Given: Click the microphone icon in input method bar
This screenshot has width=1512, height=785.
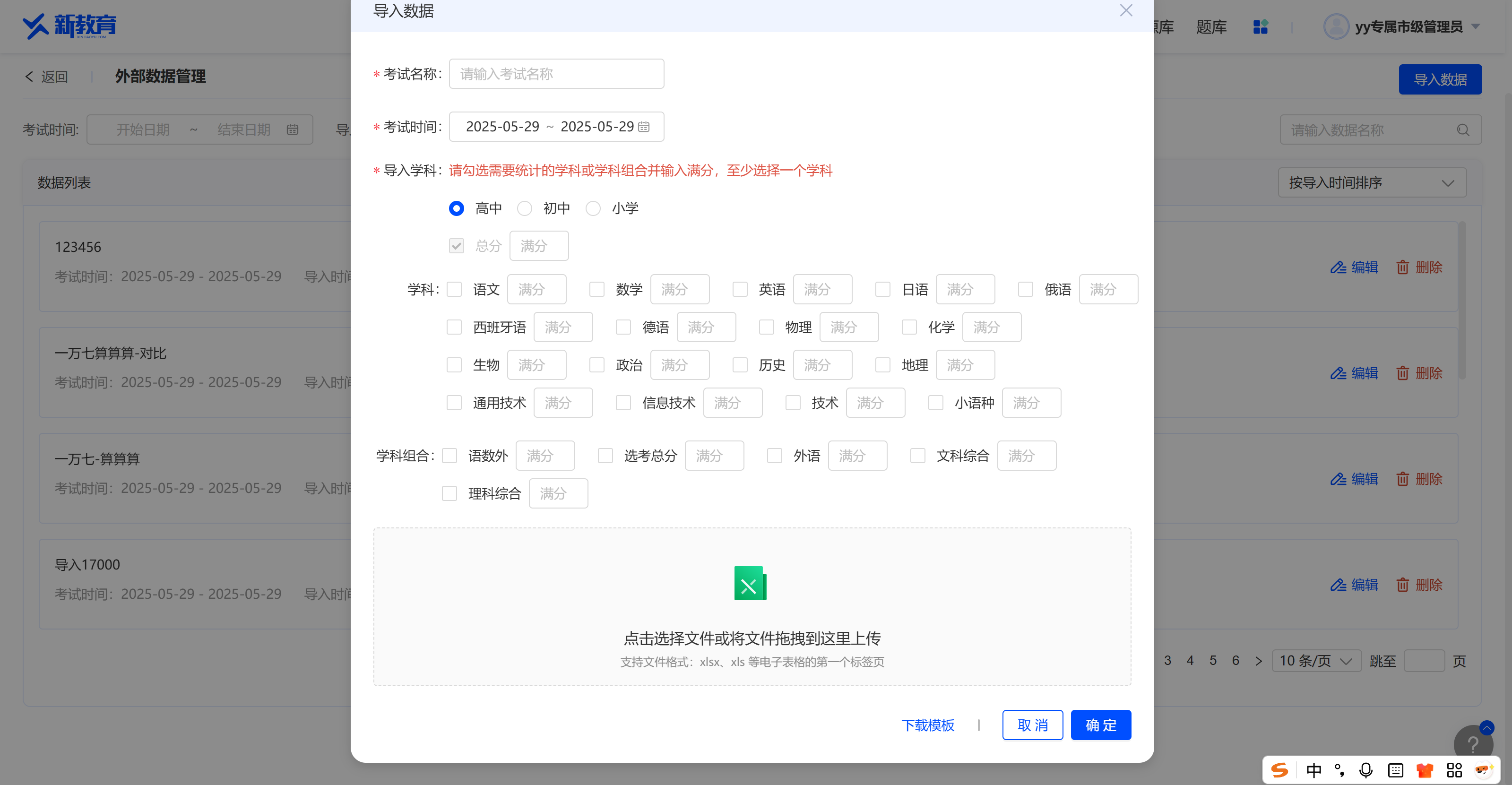Looking at the screenshot, I should (x=1366, y=770).
